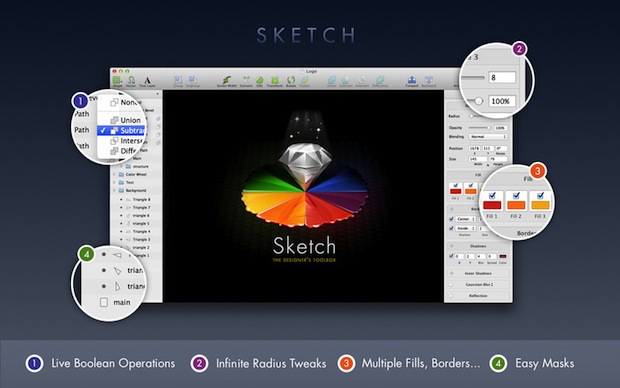Tick the main checkbox in the mask callout

pos(104,302)
